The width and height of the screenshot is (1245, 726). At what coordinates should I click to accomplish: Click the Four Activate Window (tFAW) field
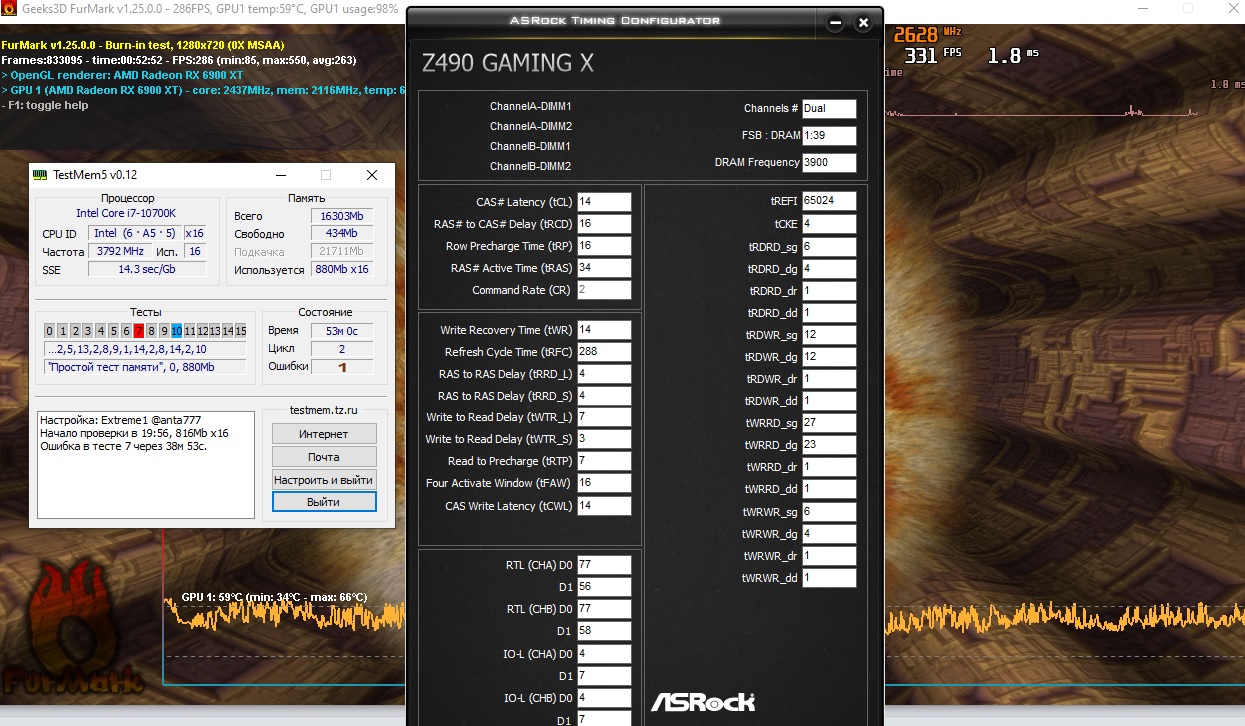click(604, 483)
